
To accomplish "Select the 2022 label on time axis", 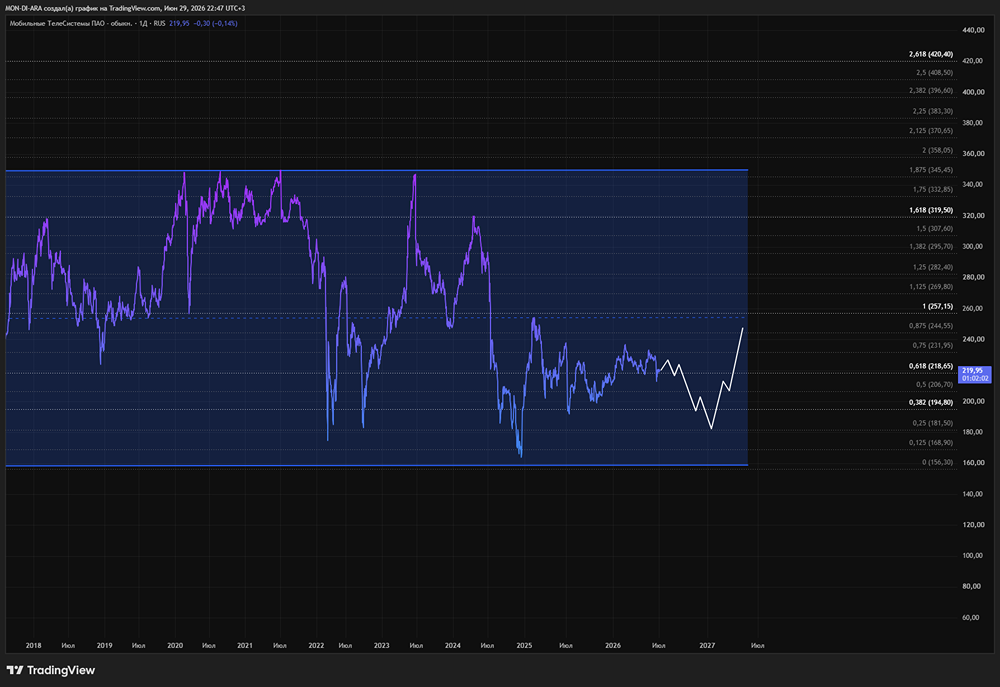I will pos(316,646).
